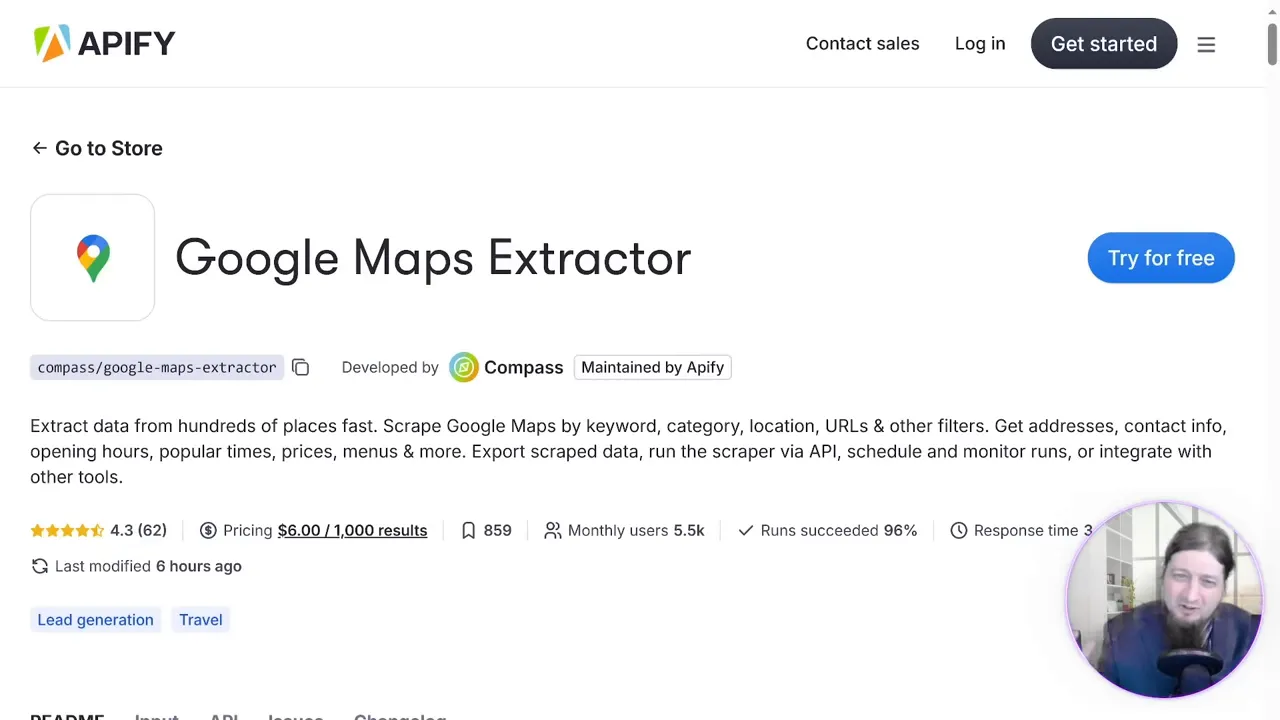1280x720 pixels.
Task: Open the Compass developer profile link
Action: pos(523,367)
